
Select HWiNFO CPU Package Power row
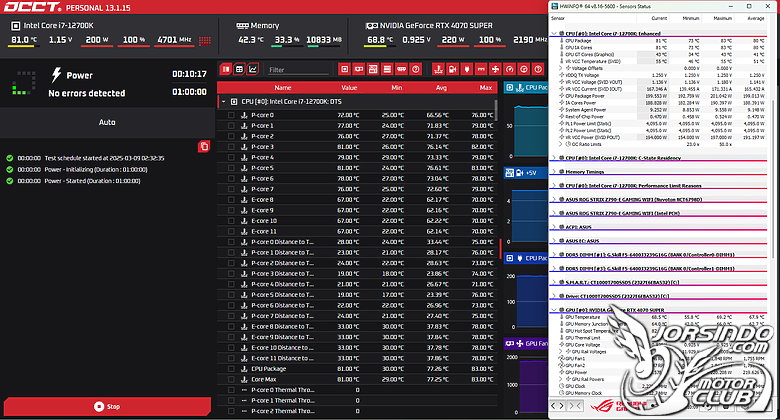tap(658, 96)
